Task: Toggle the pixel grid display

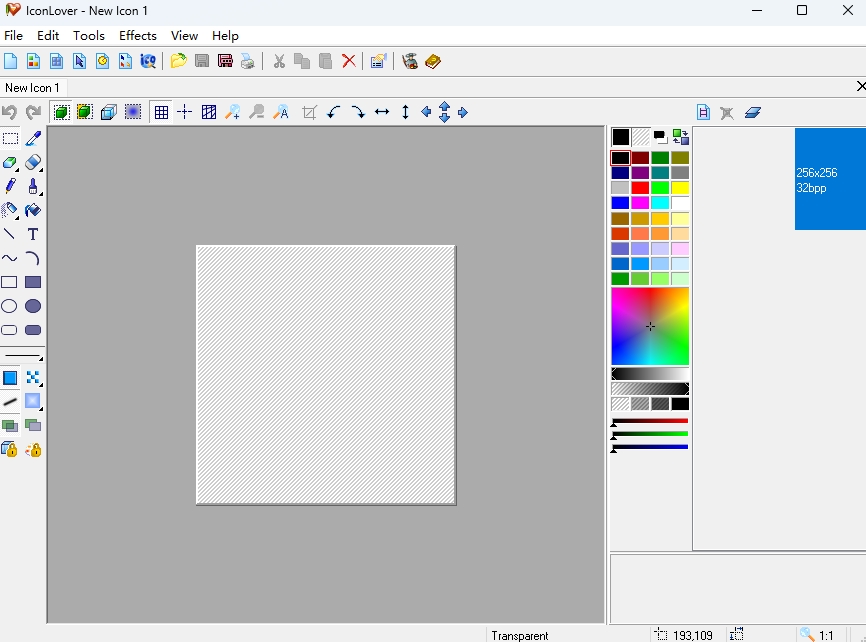Action: [x=161, y=112]
